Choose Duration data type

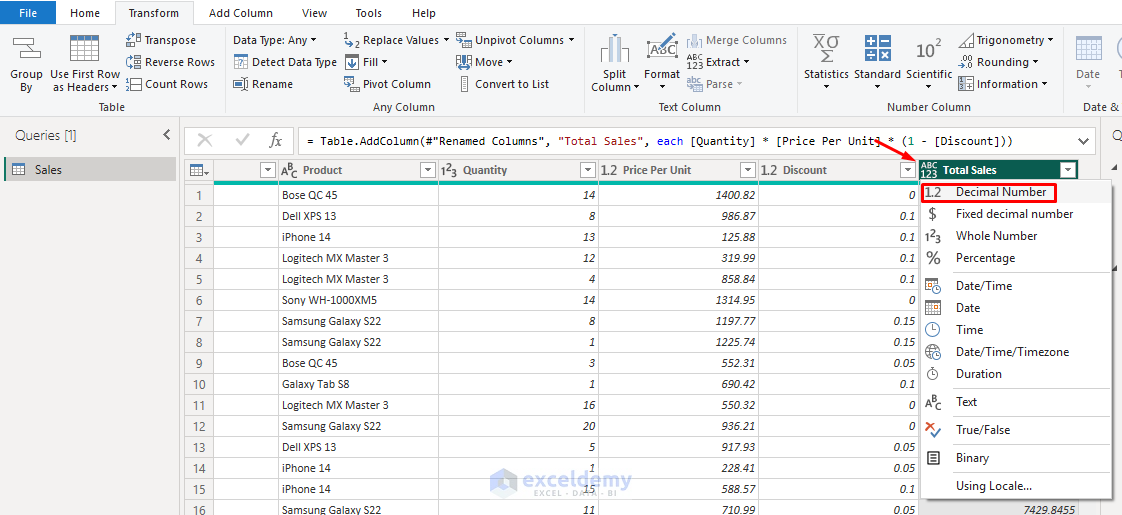1016,374
